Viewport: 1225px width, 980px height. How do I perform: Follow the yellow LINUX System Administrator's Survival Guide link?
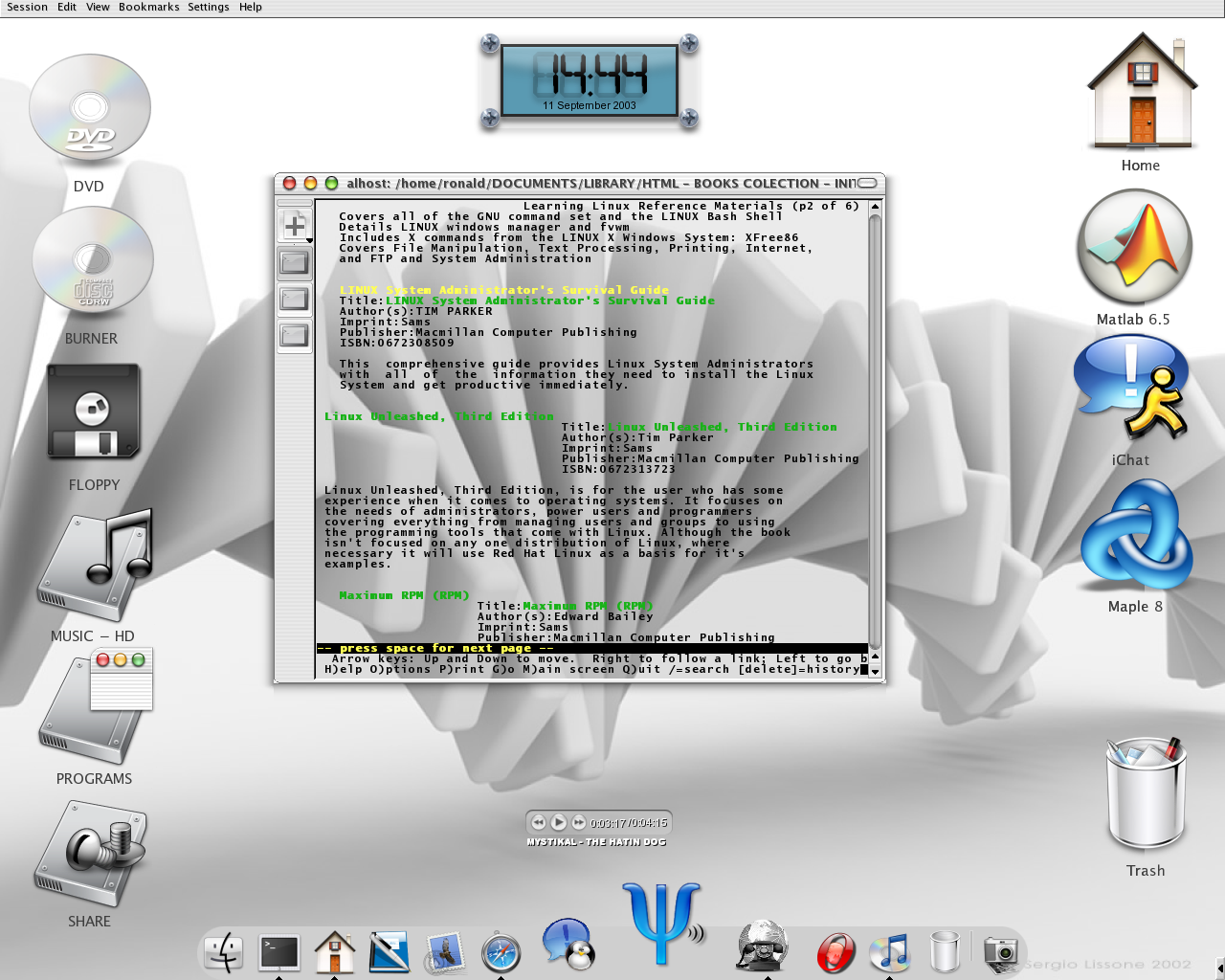[x=504, y=290]
